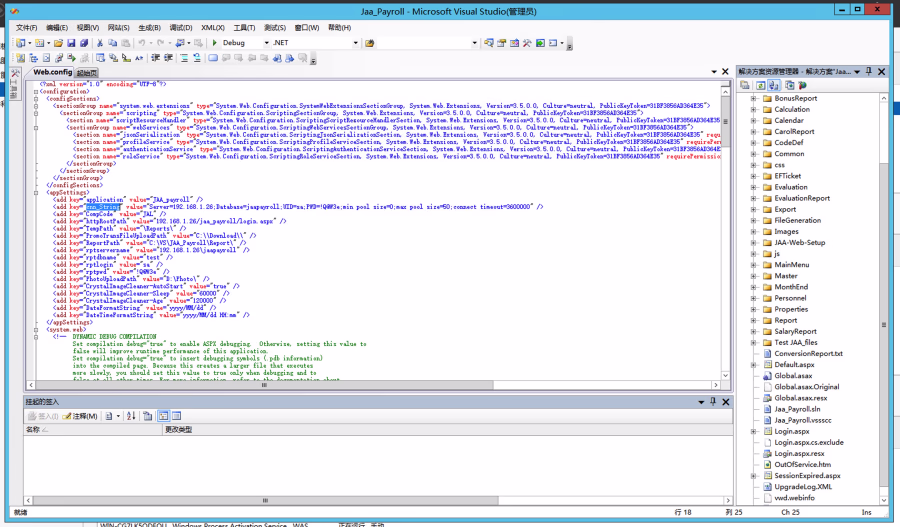Click the green Start Debugging arrow
Viewport: 900px width, 527px height.
coord(215,43)
